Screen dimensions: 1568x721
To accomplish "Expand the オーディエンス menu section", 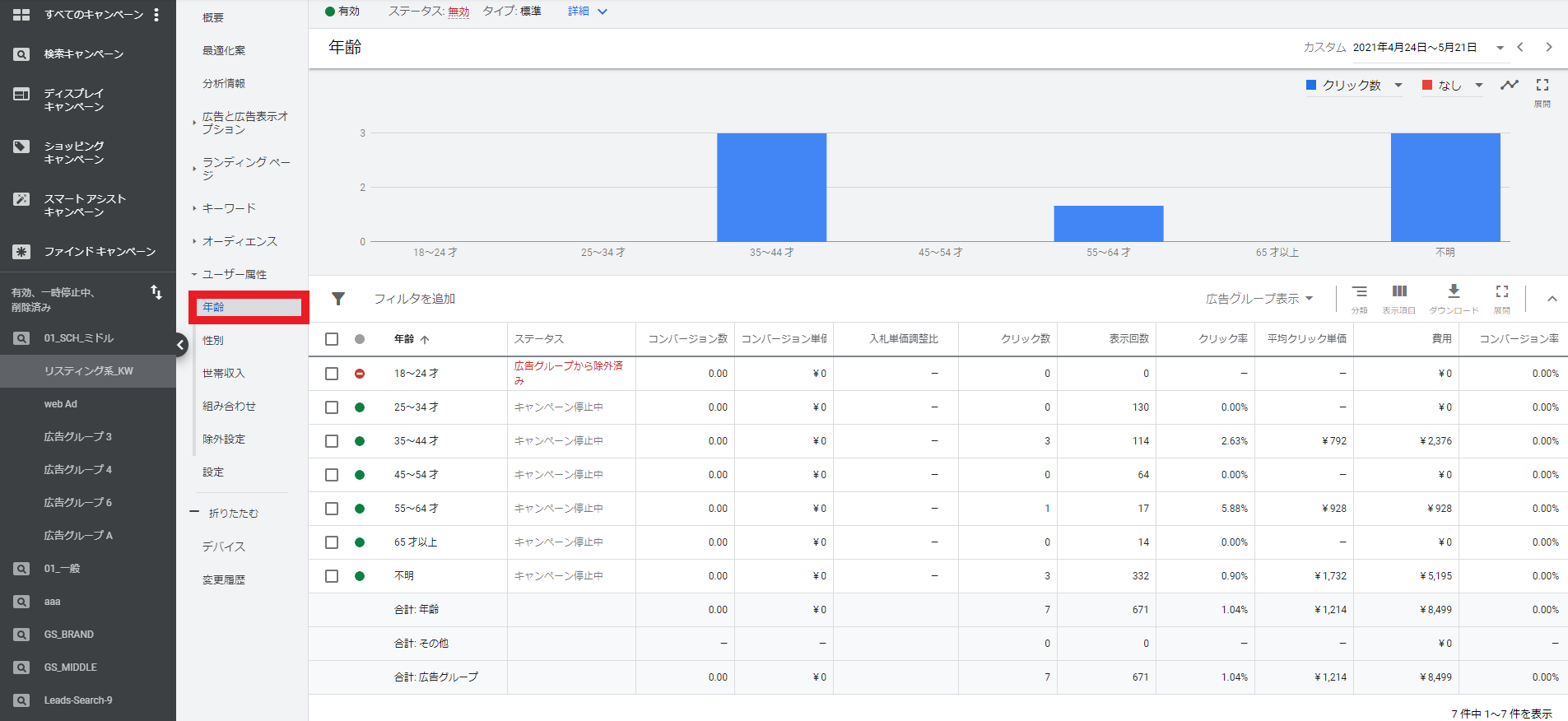I will pyautogui.click(x=194, y=241).
